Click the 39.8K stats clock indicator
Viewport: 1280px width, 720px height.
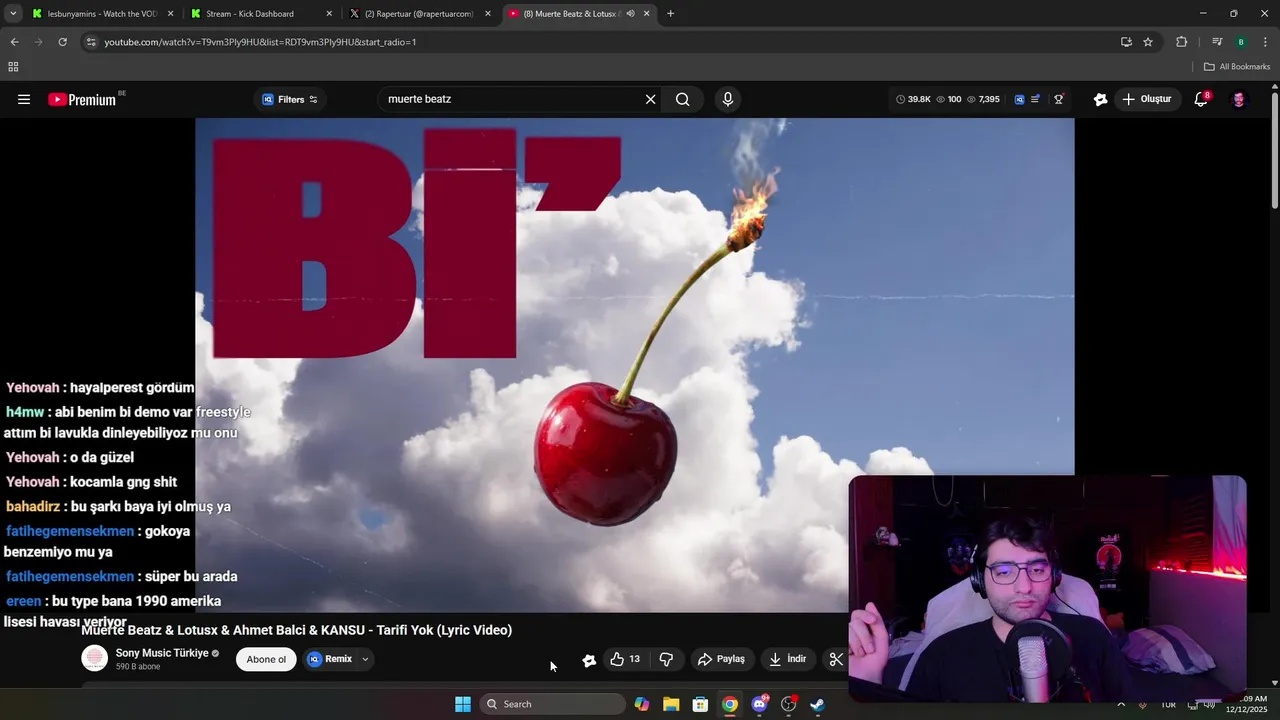click(913, 99)
